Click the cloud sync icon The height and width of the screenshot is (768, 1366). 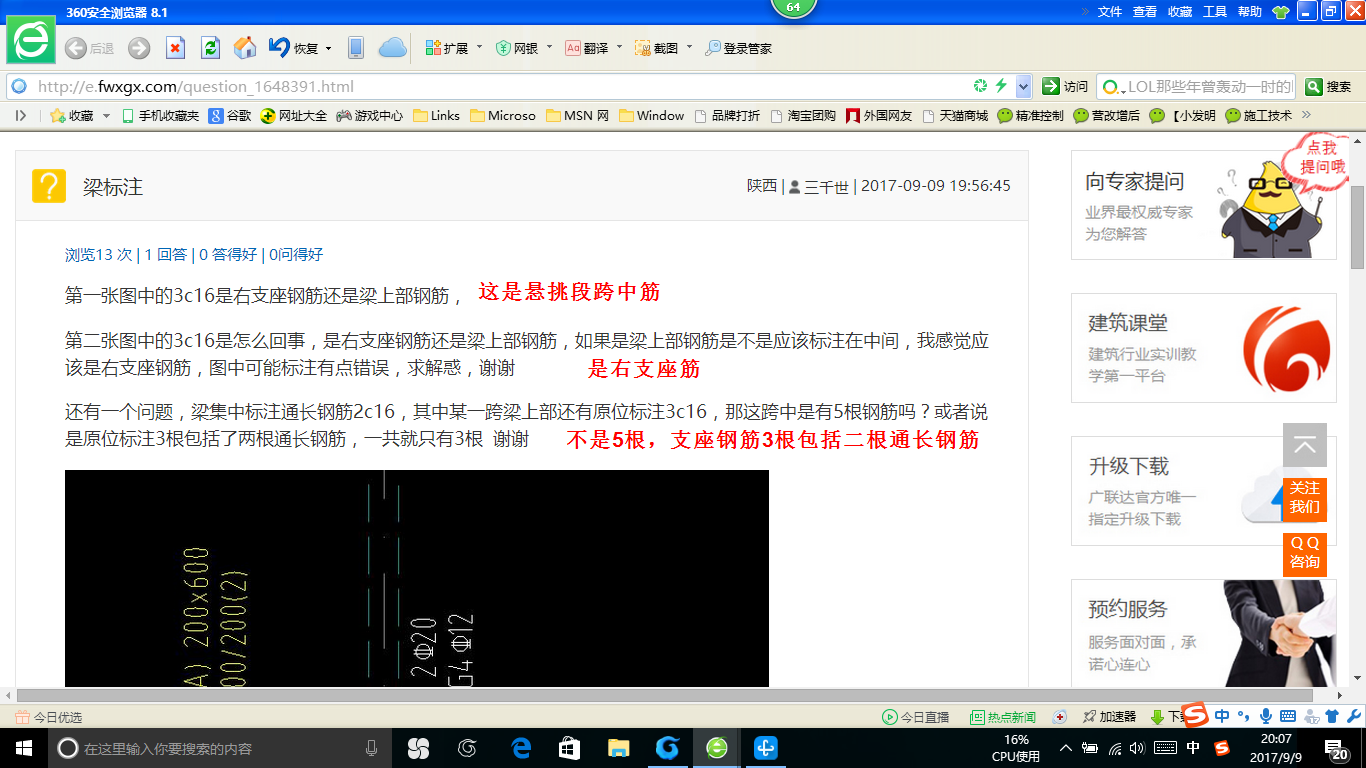(392, 48)
